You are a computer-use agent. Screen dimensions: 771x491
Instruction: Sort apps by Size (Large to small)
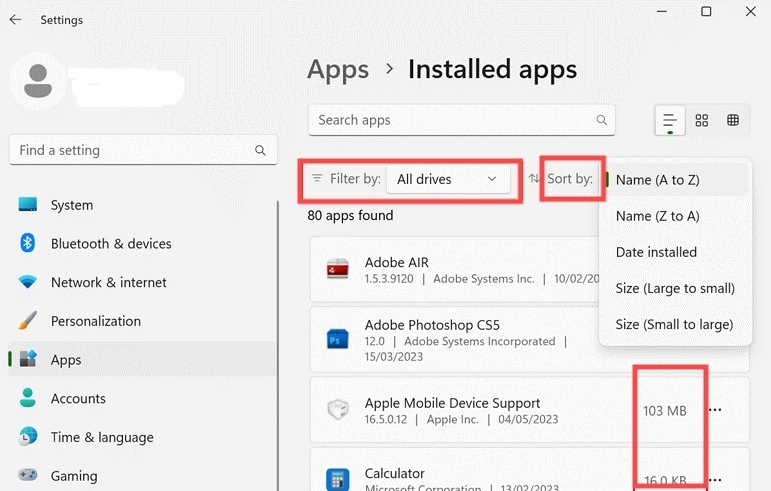pyautogui.click(x=675, y=289)
